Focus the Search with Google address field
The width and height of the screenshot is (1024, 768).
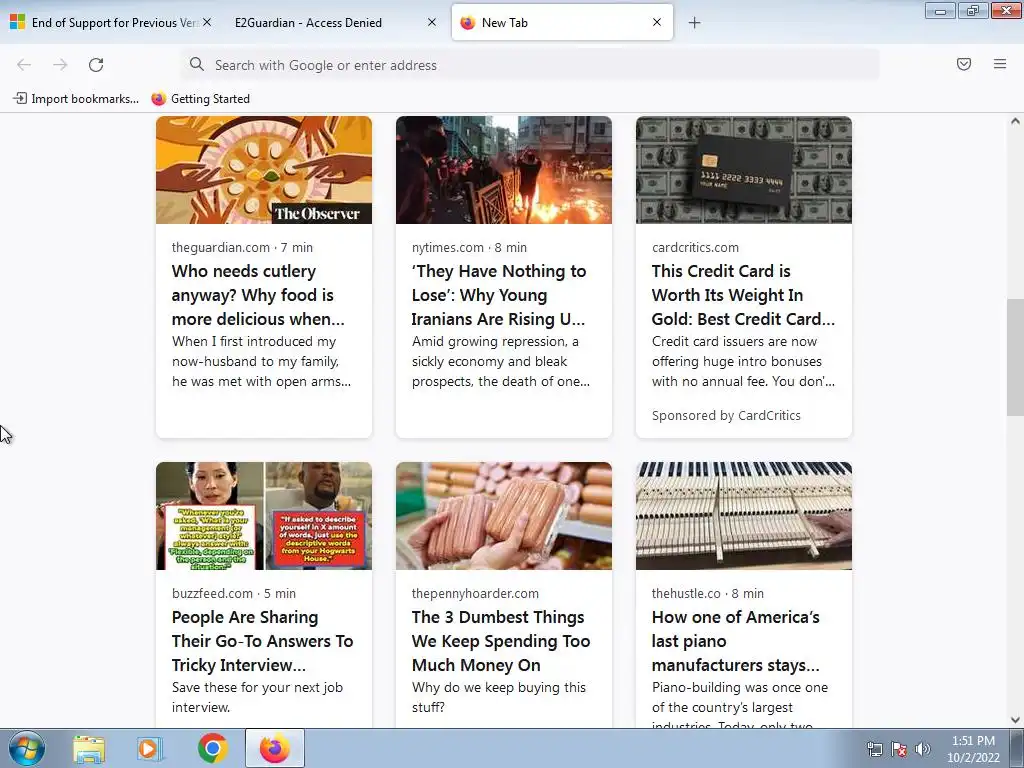530,65
